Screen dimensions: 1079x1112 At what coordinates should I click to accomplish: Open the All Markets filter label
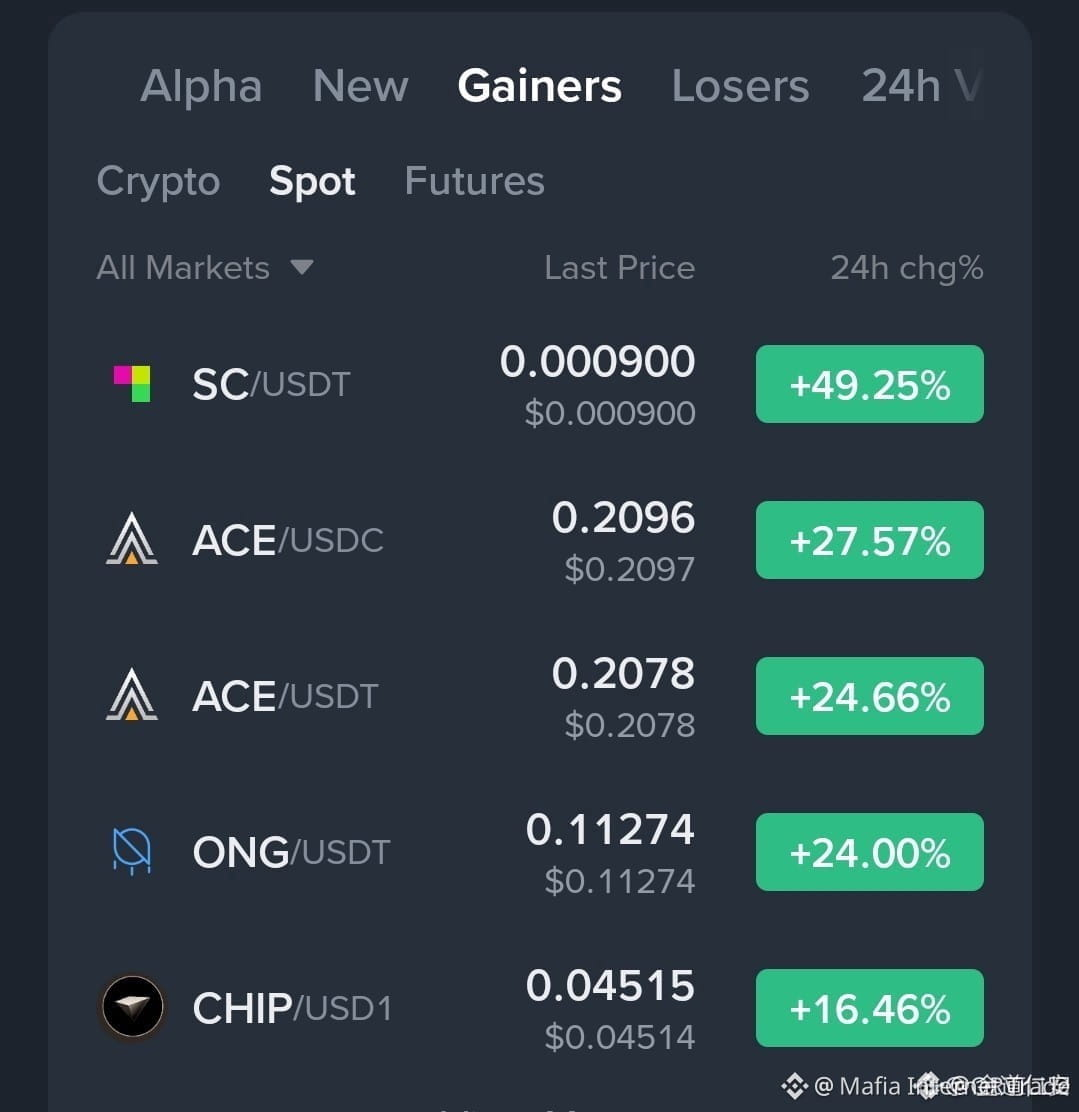click(183, 268)
